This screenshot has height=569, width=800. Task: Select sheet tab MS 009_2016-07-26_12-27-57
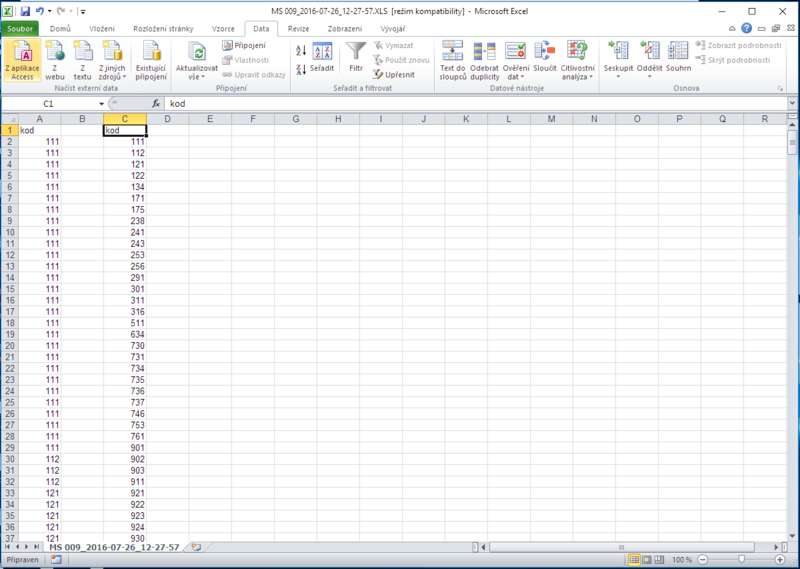coord(114,547)
